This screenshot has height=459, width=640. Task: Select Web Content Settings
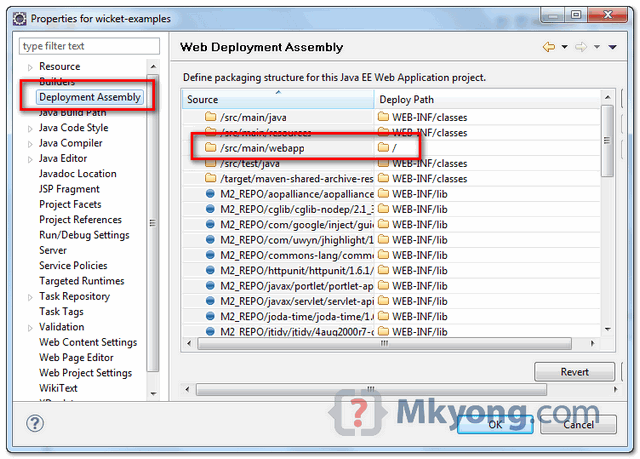(x=88, y=342)
